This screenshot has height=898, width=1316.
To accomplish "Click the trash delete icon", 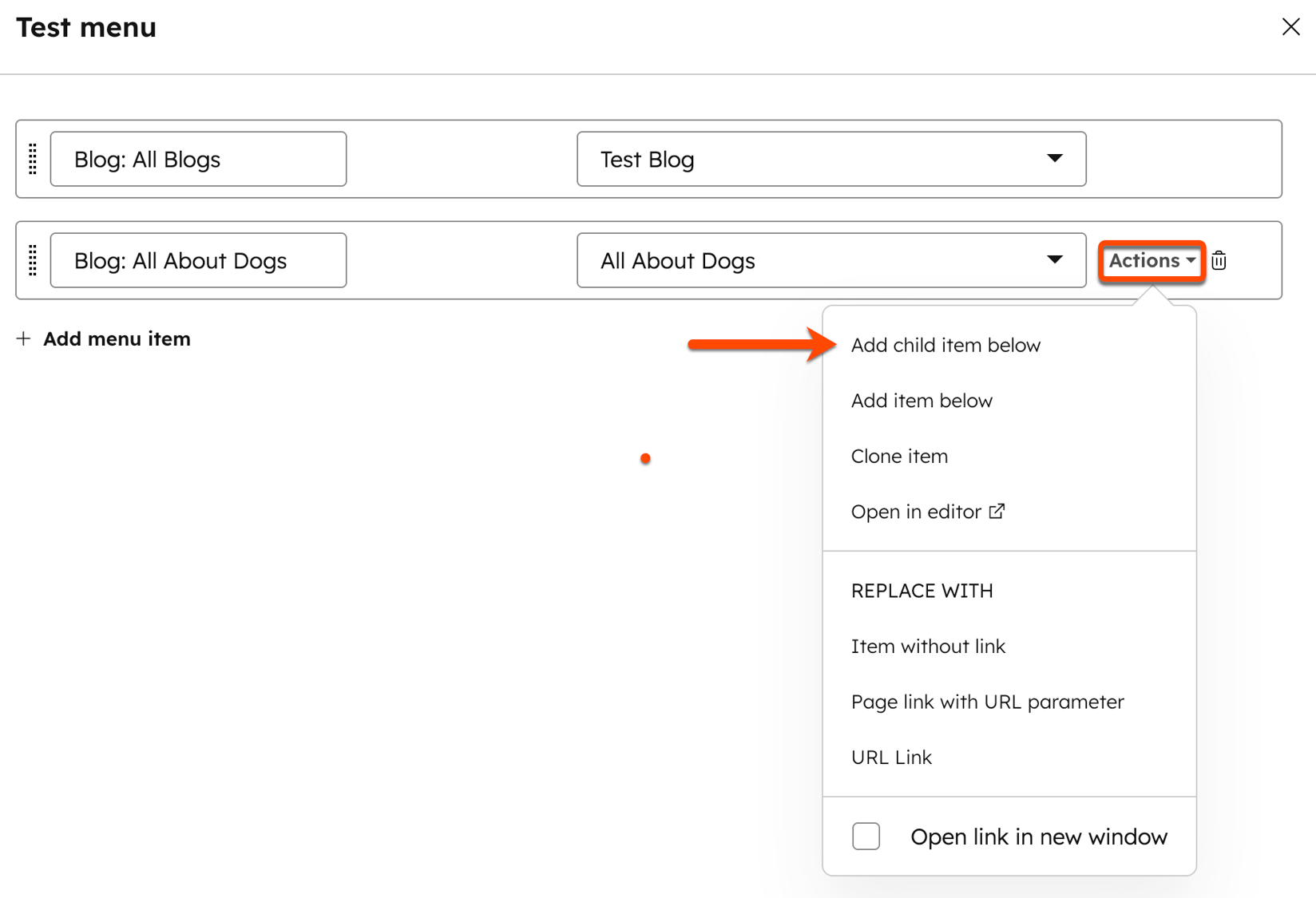I will pos(1219,261).
